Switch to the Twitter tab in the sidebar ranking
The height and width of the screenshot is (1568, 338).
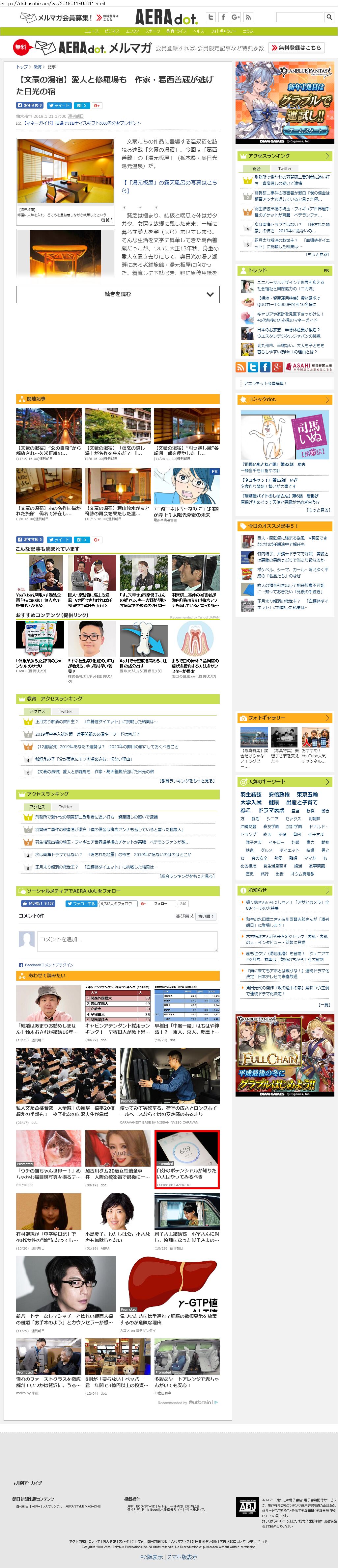284,168
